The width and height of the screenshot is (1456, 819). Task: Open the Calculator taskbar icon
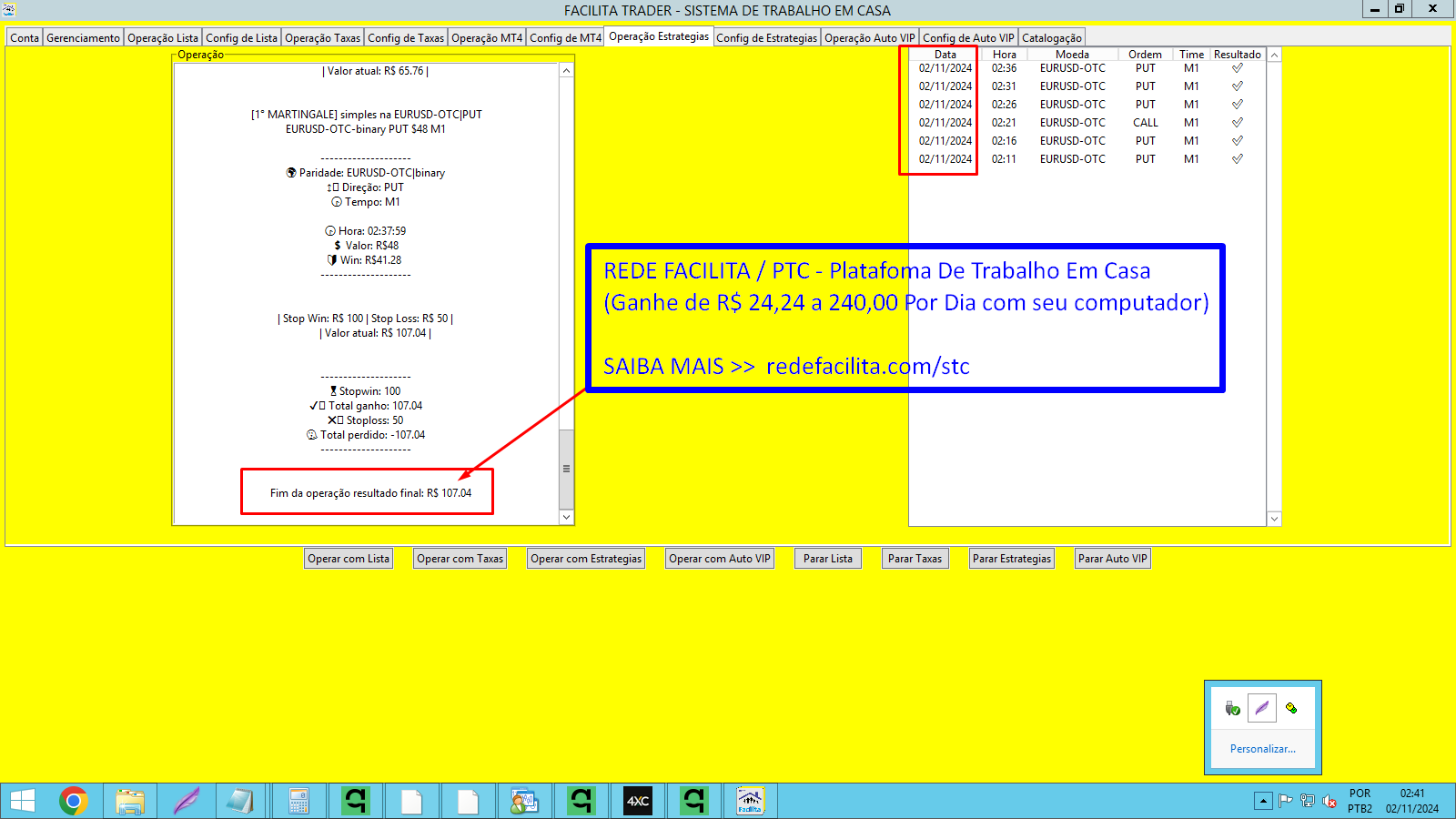pos(299,801)
